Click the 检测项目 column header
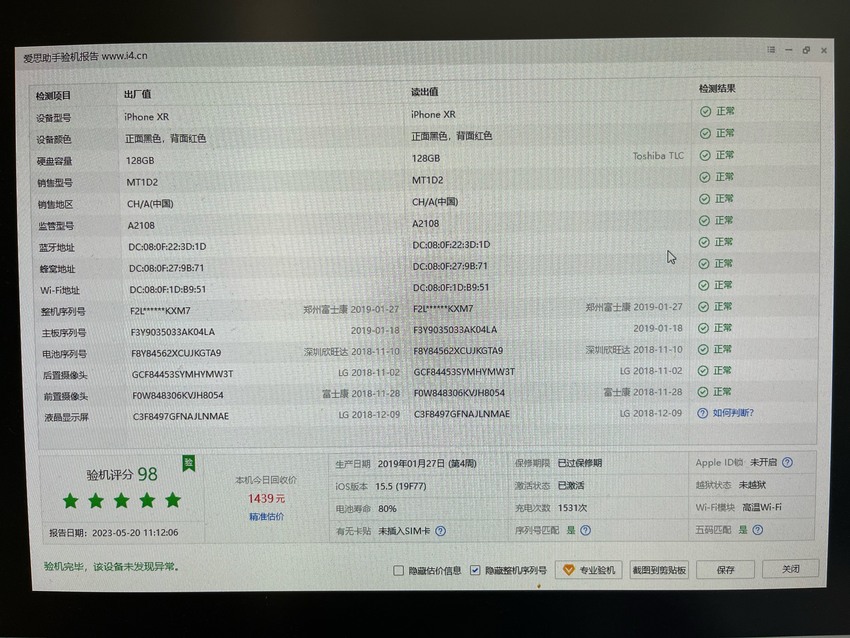Image resolution: width=850 pixels, height=638 pixels. coord(53,96)
